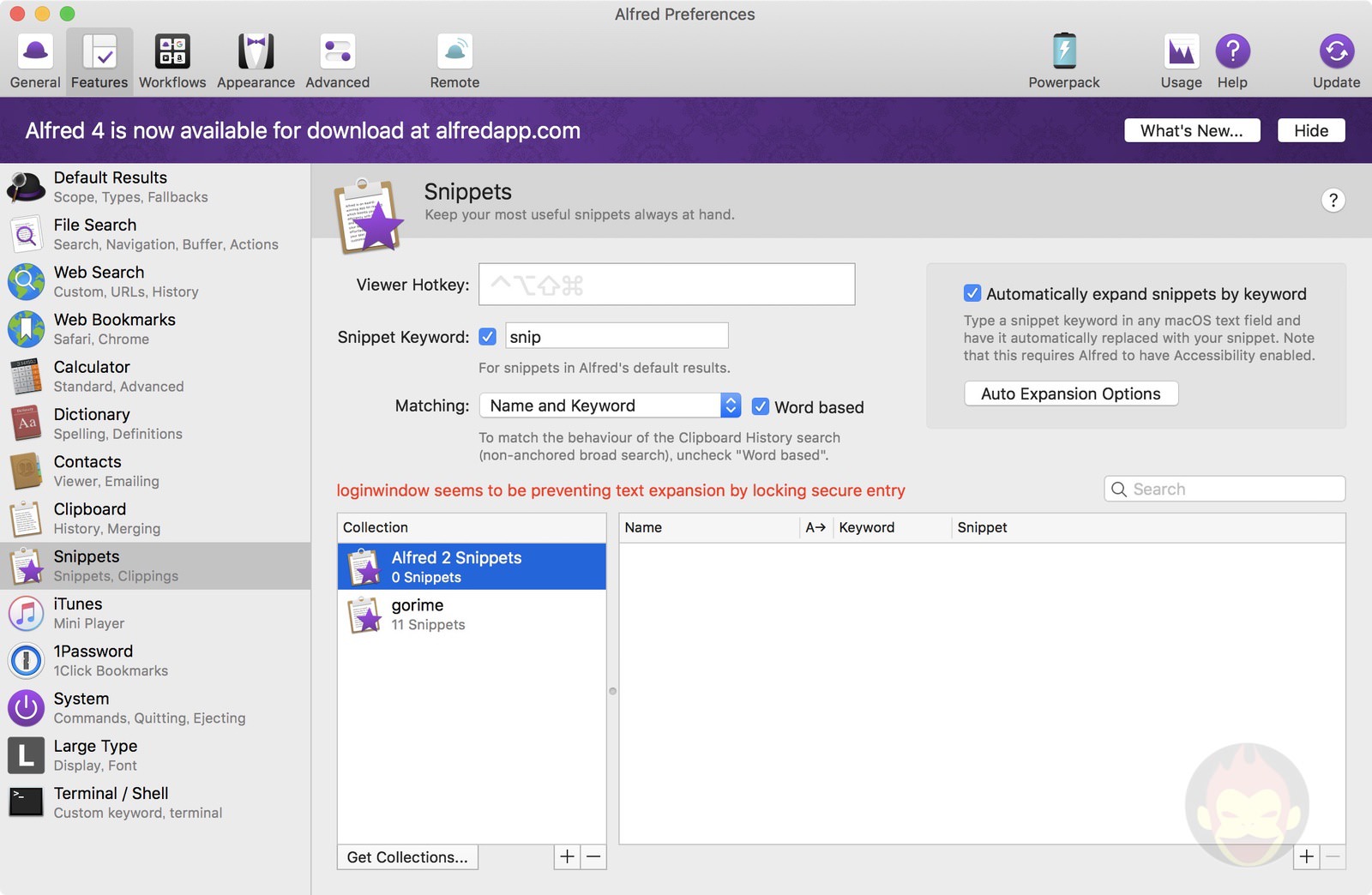The height and width of the screenshot is (895, 1372).
Task: Toggle Automatically expand snippets by keyword
Action: point(972,293)
